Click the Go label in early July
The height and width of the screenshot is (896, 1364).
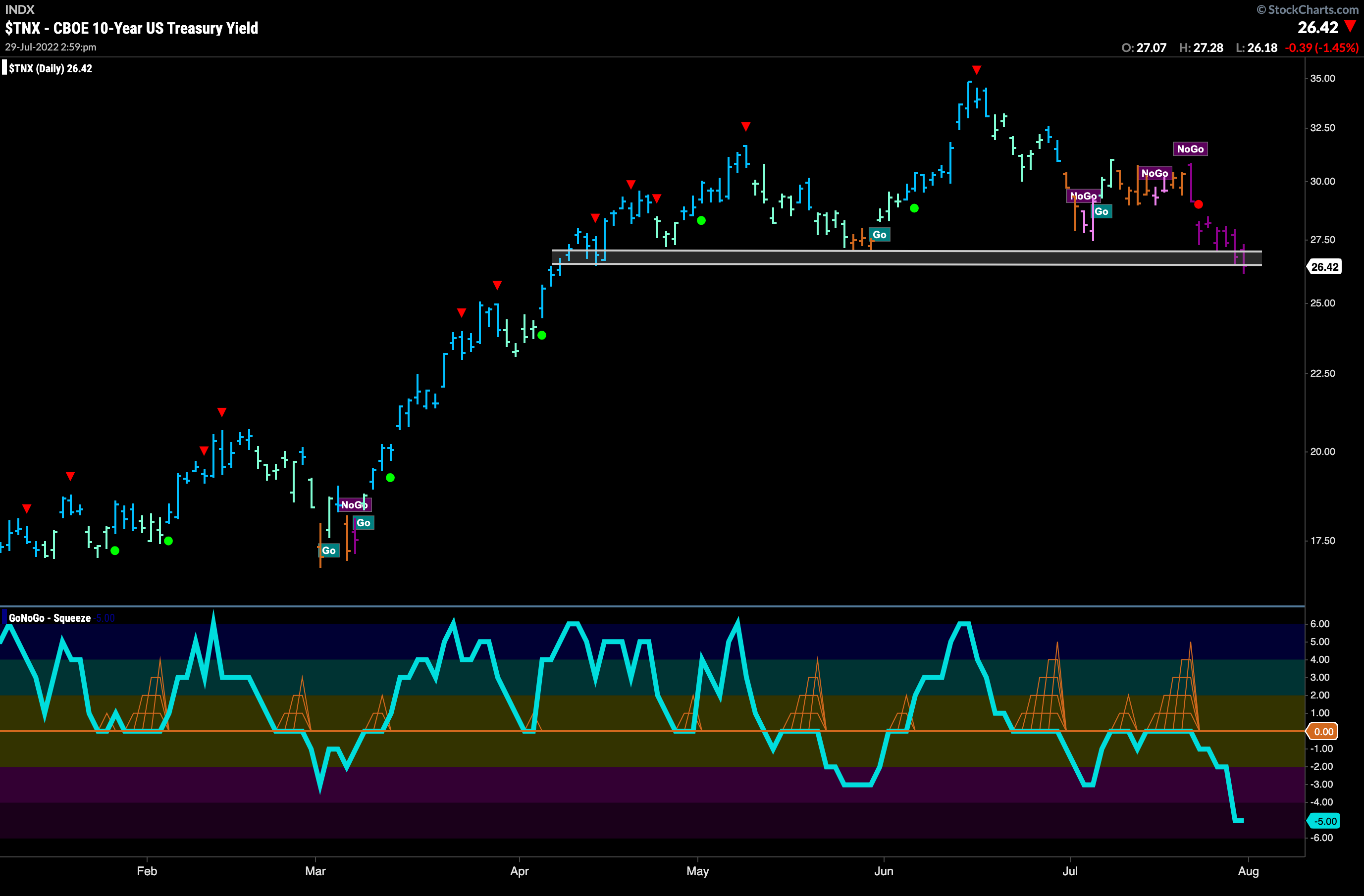1102,211
